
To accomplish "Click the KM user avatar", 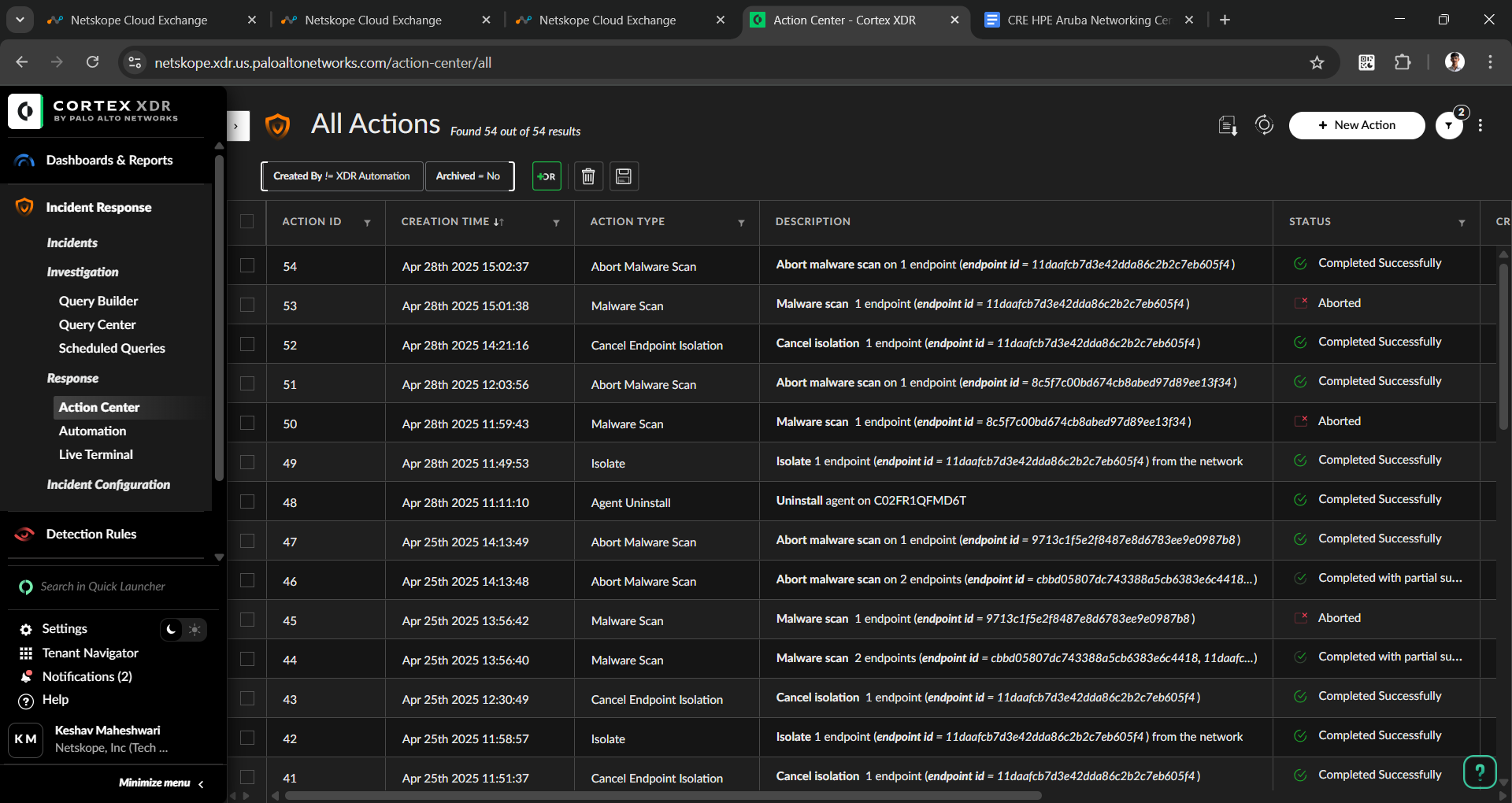I will tap(25, 739).
